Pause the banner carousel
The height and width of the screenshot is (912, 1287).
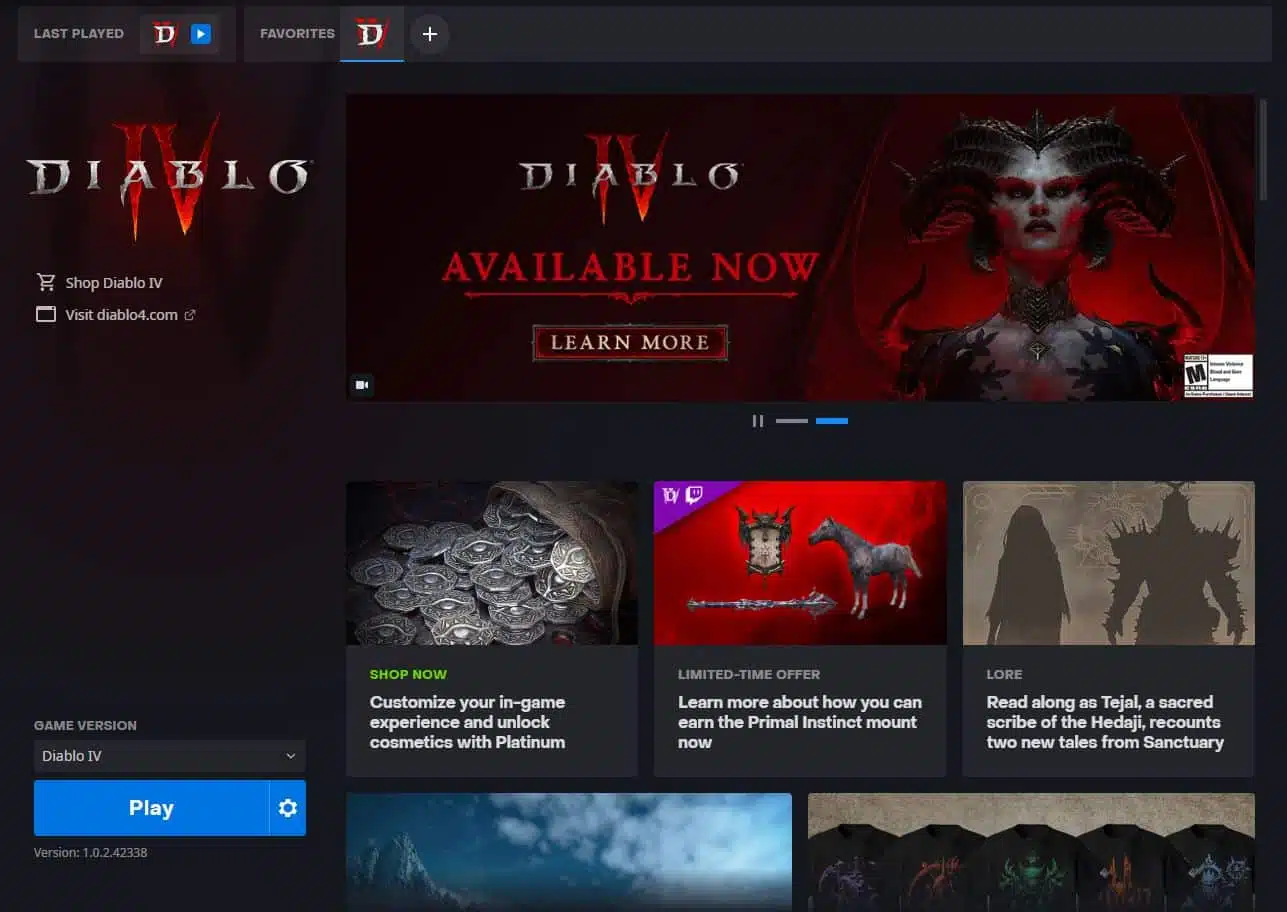[757, 421]
